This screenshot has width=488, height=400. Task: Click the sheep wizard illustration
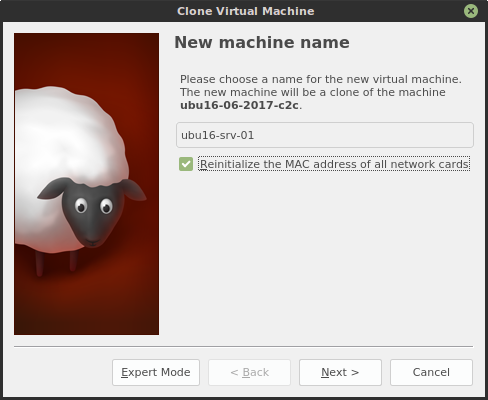pyautogui.click(x=86, y=184)
